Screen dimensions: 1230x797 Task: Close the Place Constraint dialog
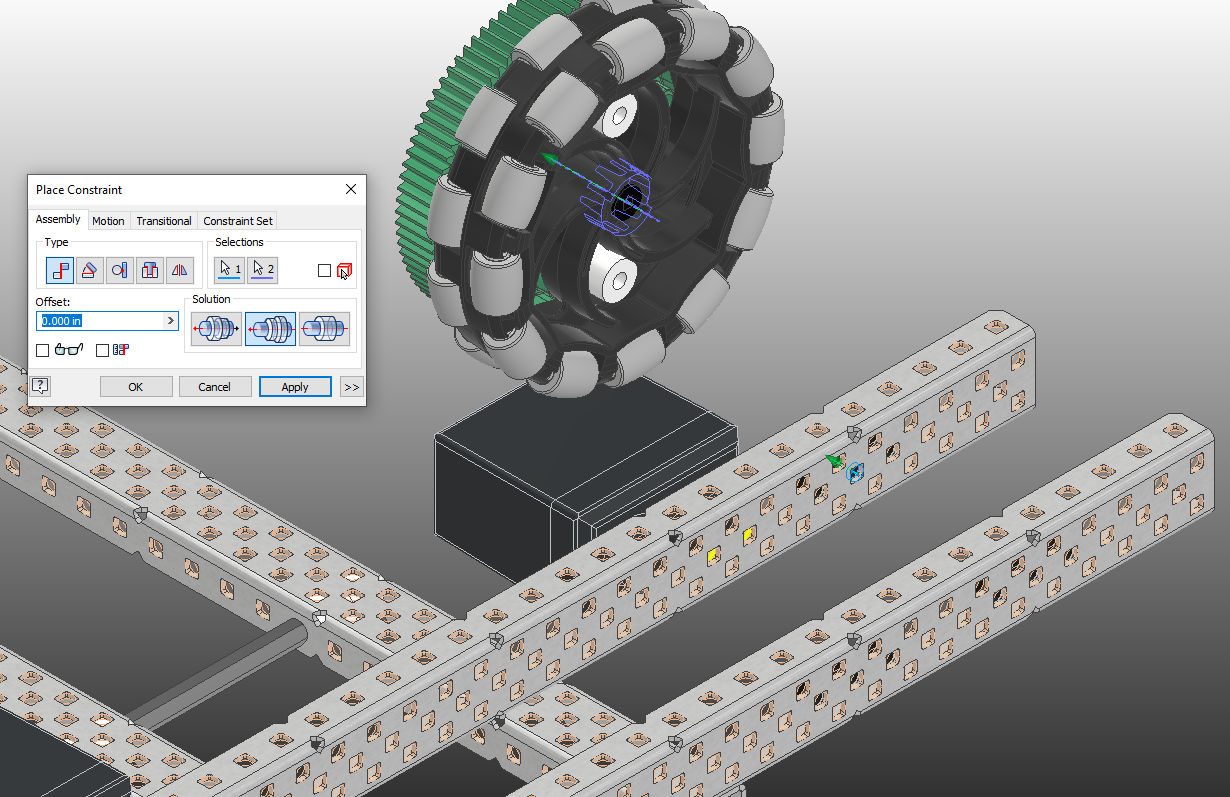(351, 189)
